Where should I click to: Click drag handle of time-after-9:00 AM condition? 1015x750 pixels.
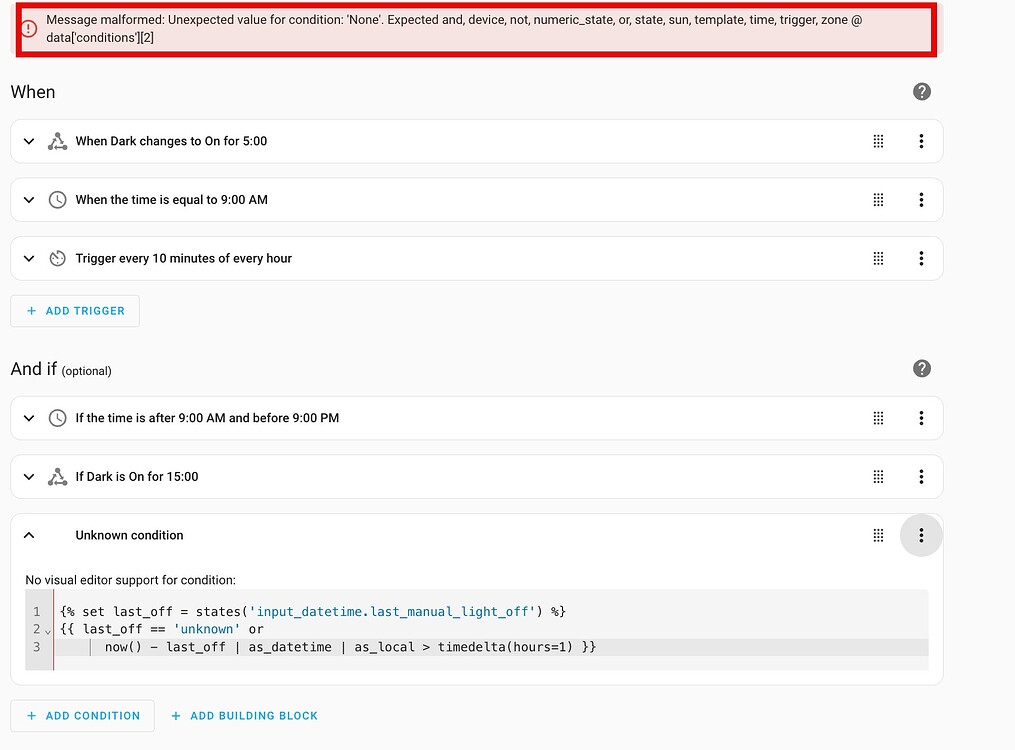(878, 418)
